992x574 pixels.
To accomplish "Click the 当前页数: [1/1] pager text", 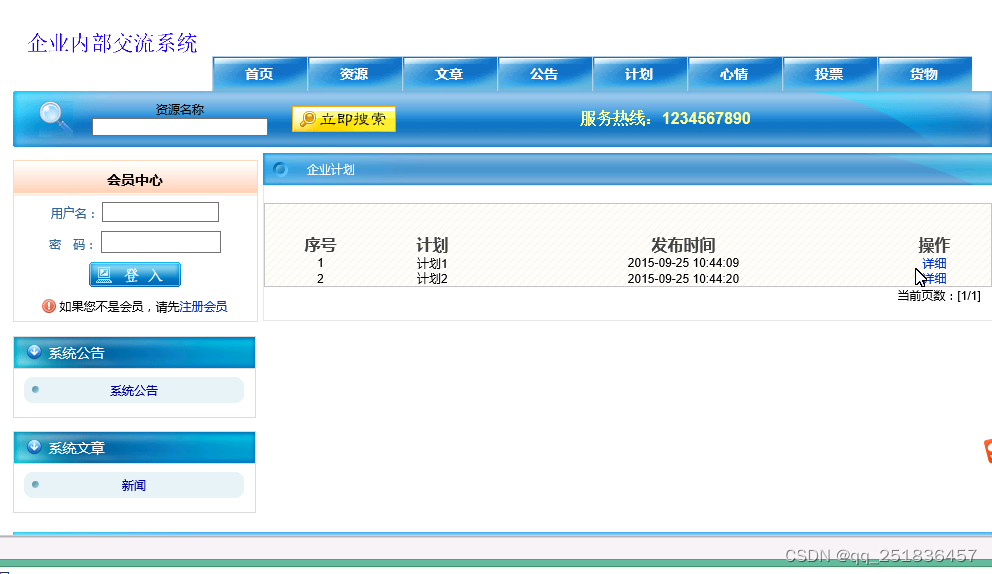I will (x=939, y=296).
